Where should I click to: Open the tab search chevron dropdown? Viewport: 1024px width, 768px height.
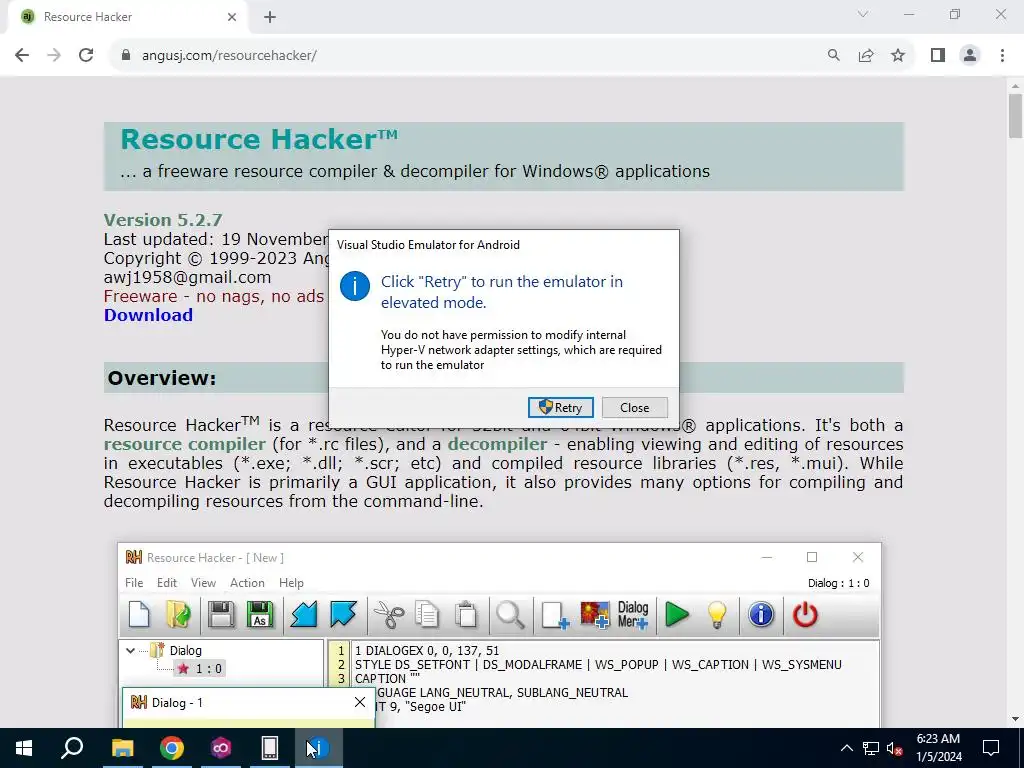tap(863, 14)
